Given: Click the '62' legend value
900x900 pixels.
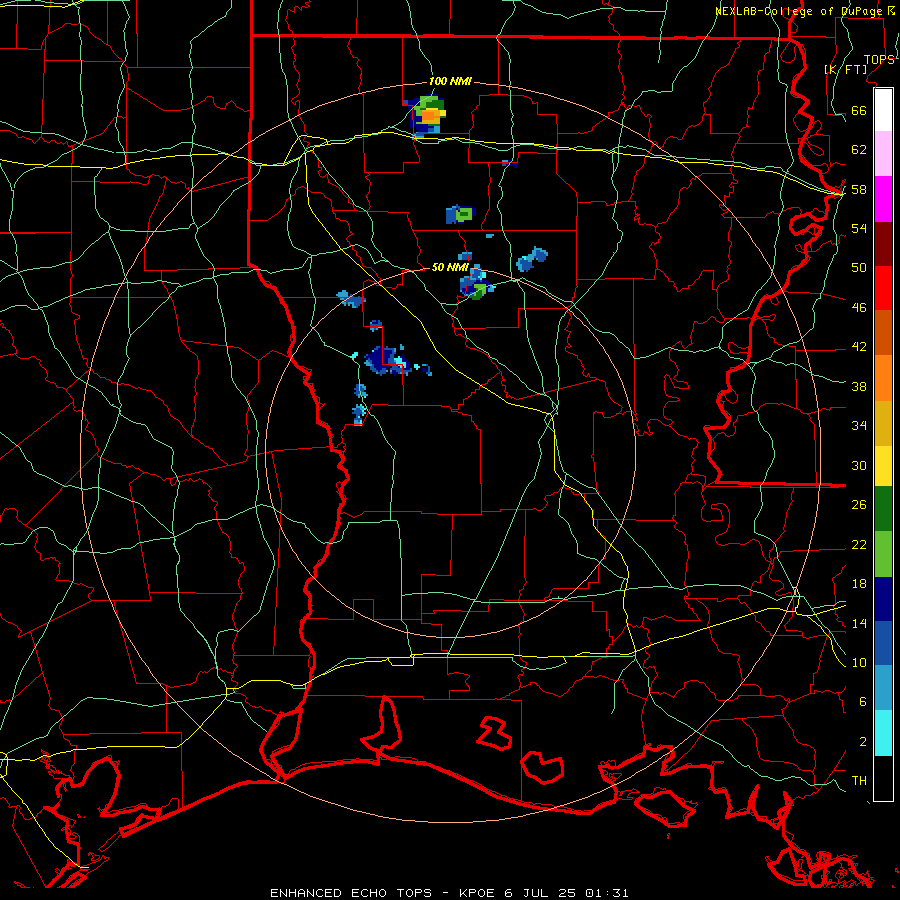Looking at the screenshot, I should click(859, 150).
